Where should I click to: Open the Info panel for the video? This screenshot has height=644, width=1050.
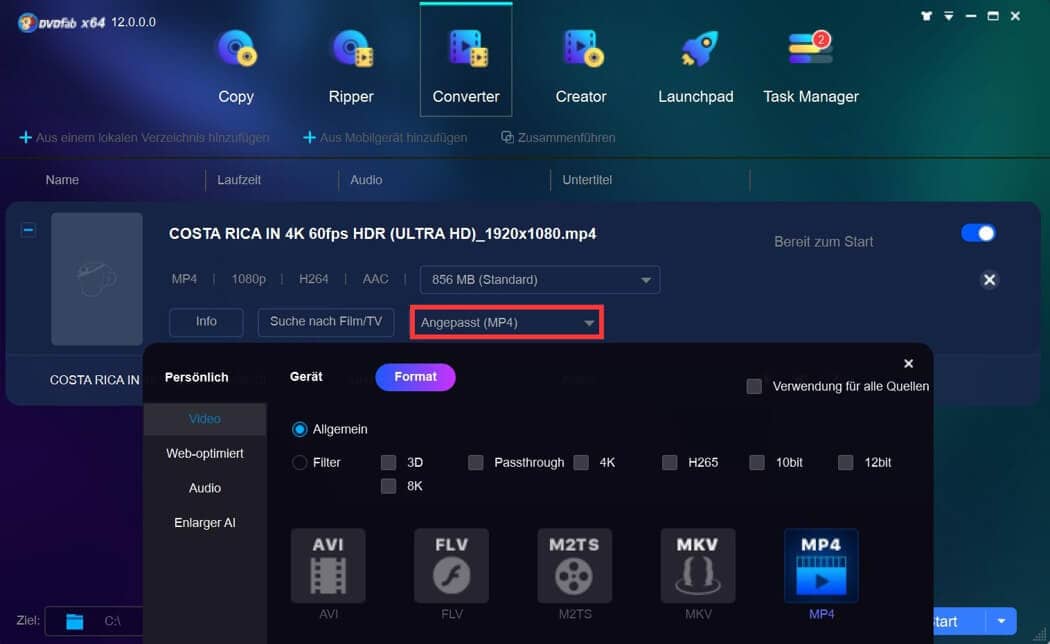click(x=206, y=322)
